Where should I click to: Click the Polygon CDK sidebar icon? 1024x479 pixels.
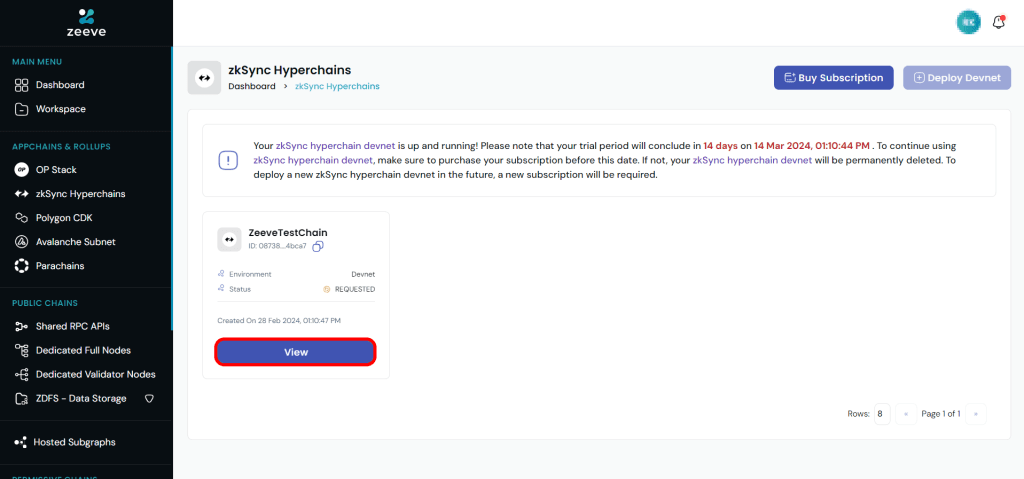pos(22,218)
